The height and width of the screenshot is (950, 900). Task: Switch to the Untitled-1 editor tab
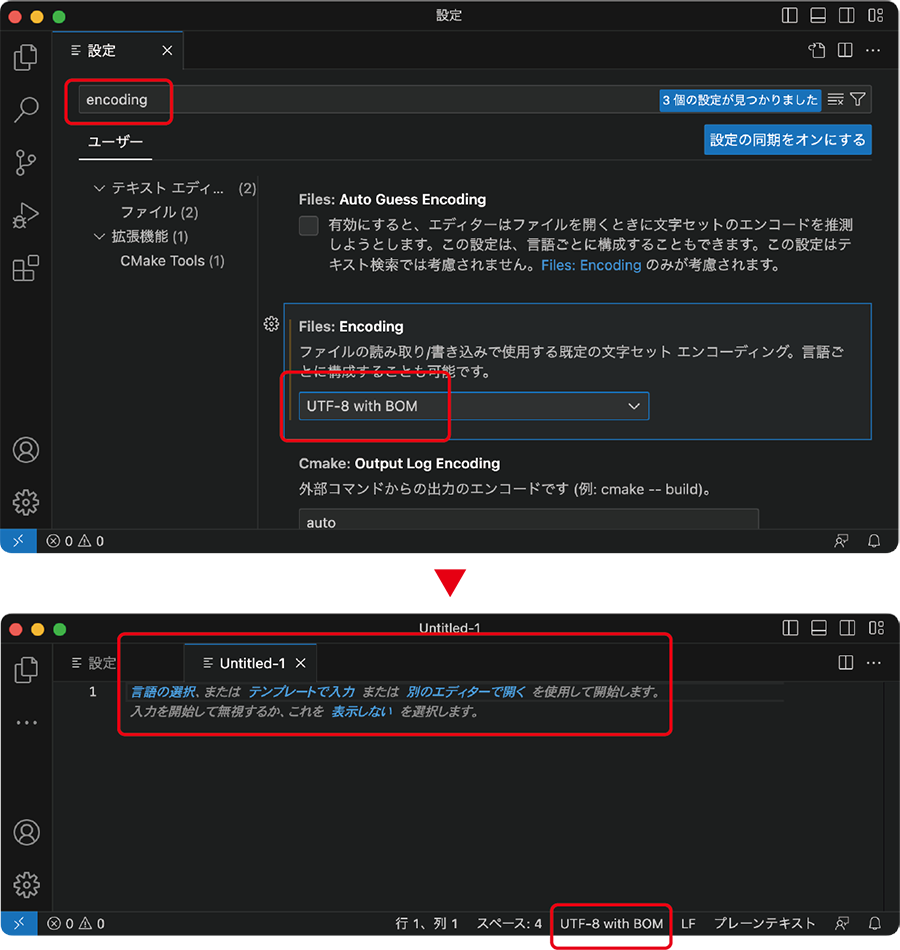pos(250,663)
